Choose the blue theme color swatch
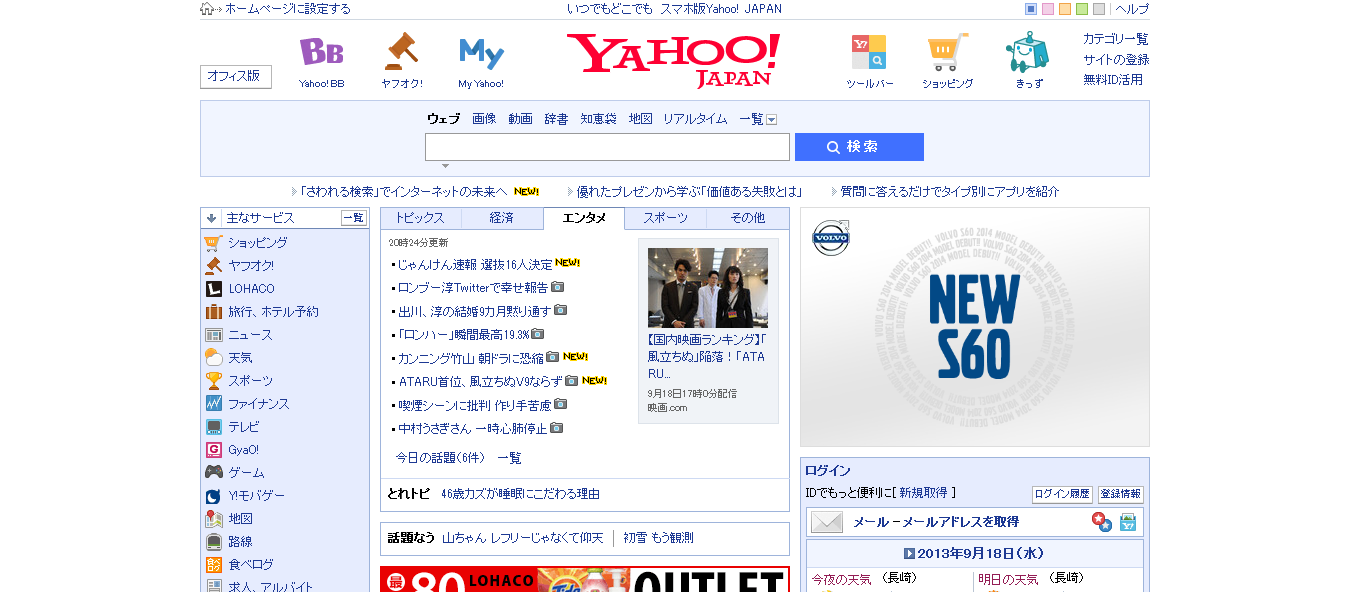This screenshot has width=1349, height=592. (x=1031, y=9)
